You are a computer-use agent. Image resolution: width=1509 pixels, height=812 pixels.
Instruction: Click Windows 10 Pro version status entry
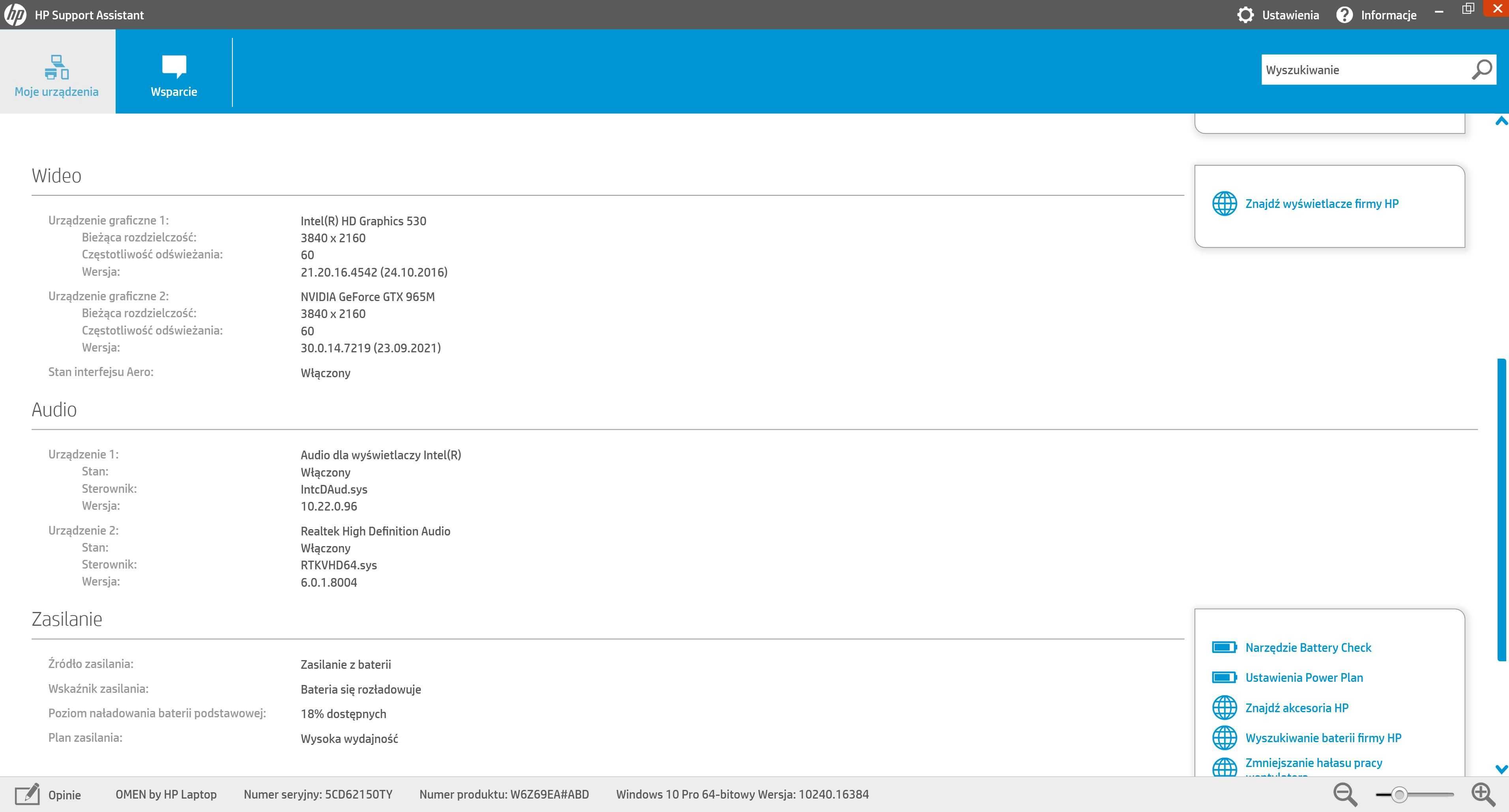pyautogui.click(x=742, y=794)
